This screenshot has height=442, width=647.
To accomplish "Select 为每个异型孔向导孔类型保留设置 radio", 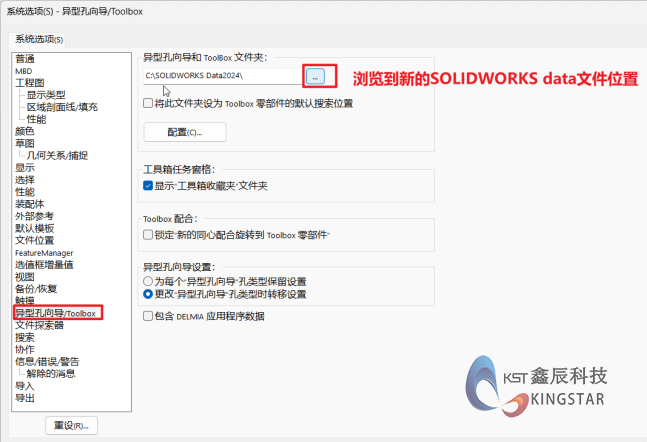I will tap(148, 281).
